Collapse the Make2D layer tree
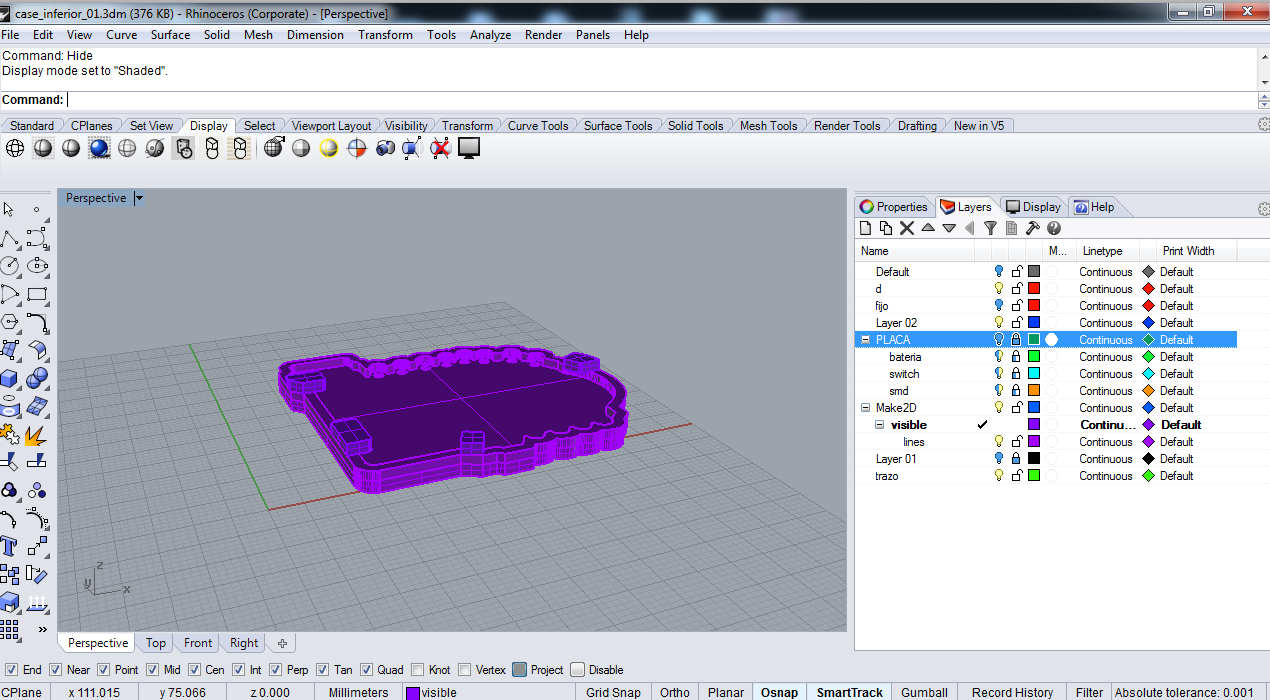Image resolution: width=1270 pixels, height=700 pixels. pos(866,408)
